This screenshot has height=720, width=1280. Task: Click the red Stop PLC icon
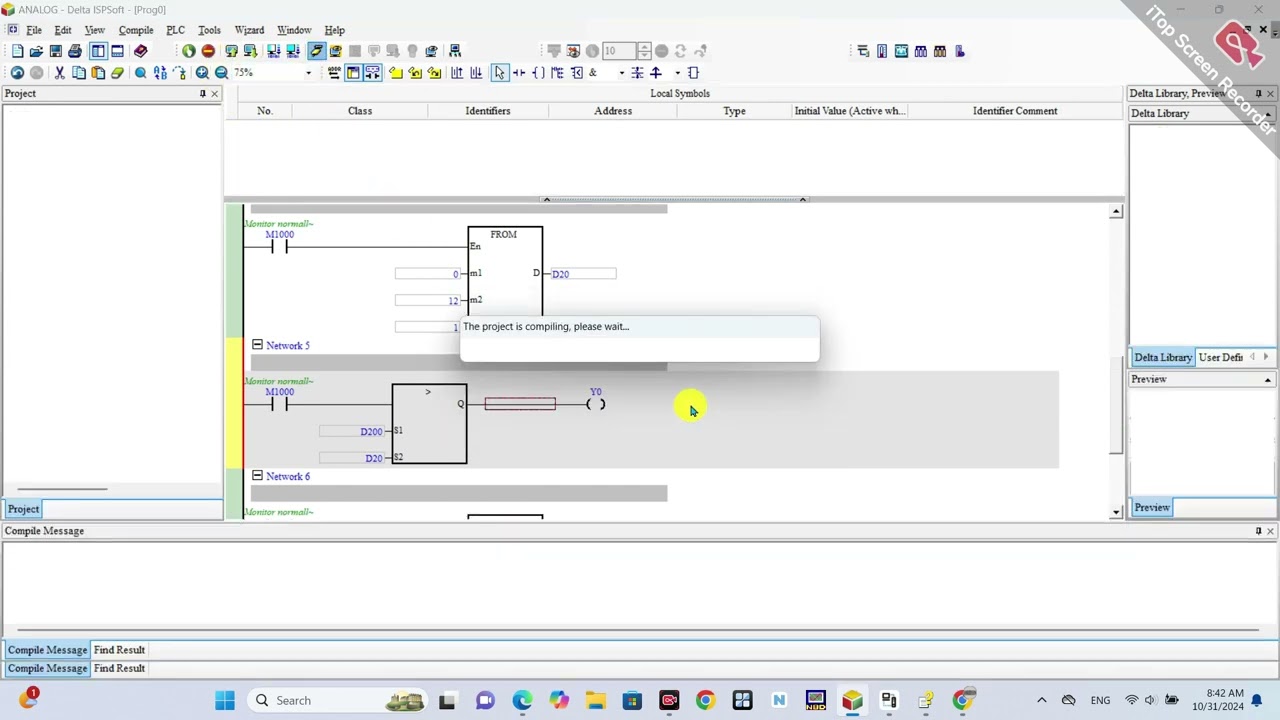tap(208, 51)
